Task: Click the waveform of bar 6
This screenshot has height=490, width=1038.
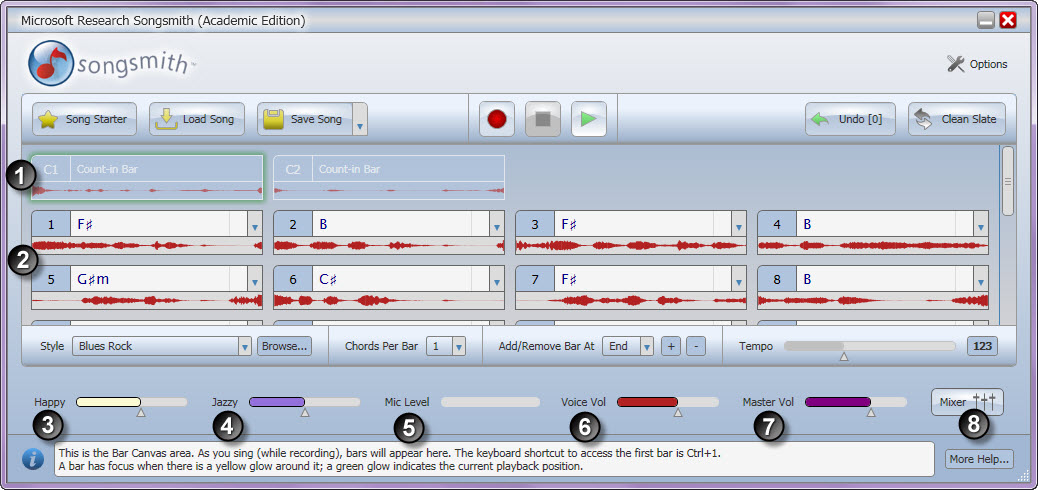Action: point(389,301)
